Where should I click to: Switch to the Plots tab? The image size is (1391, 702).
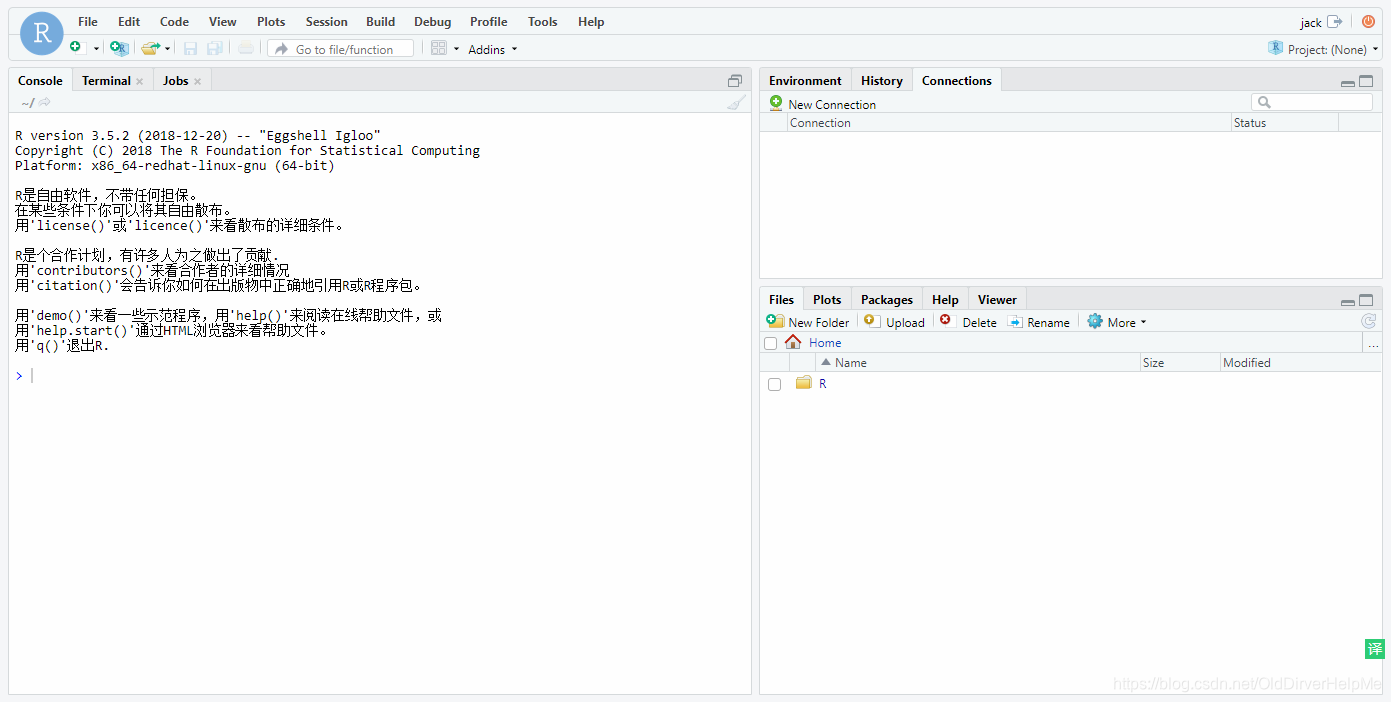pyautogui.click(x=827, y=300)
